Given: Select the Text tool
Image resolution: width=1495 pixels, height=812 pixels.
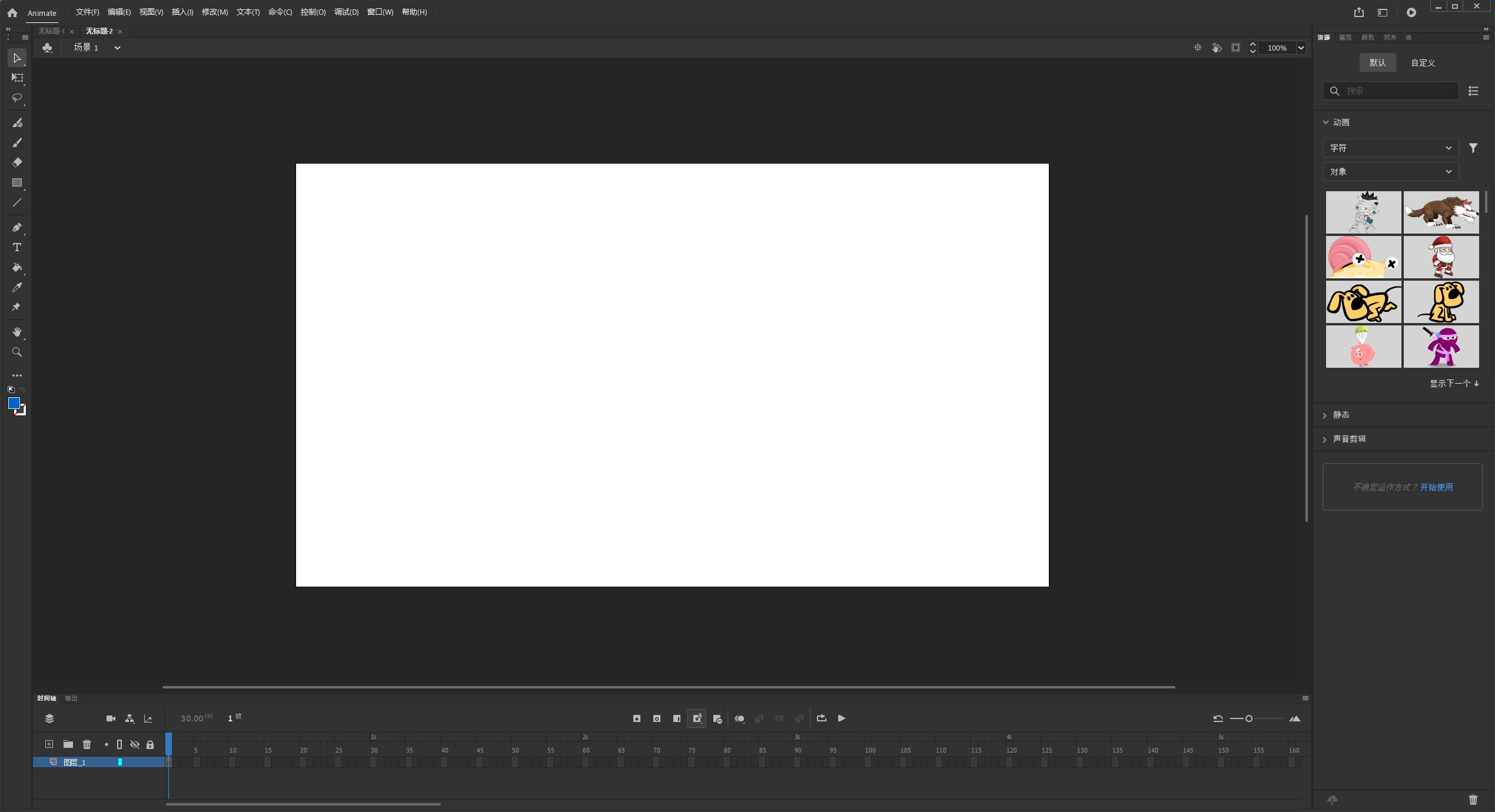Looking at the screenshot, I should tap(17, 248).
